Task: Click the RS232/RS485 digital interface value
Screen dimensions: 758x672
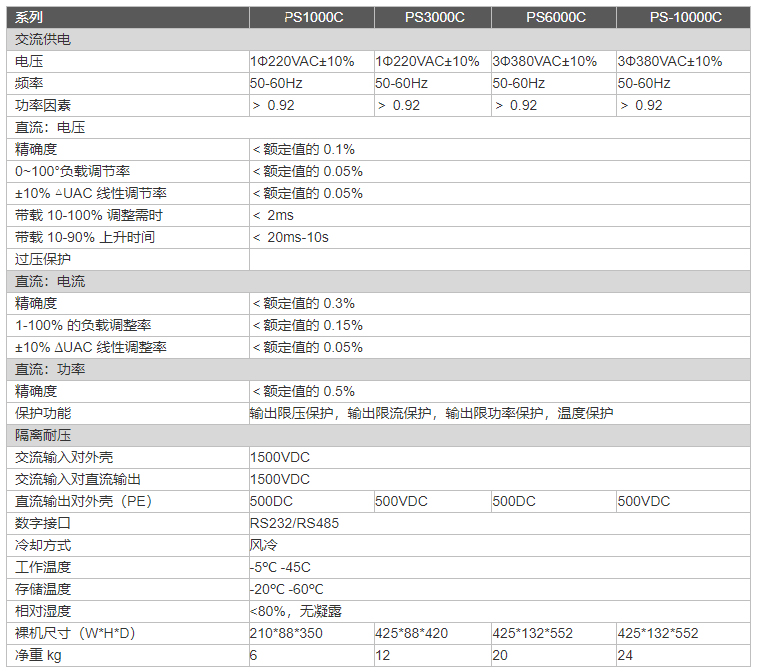Action: 292,523
